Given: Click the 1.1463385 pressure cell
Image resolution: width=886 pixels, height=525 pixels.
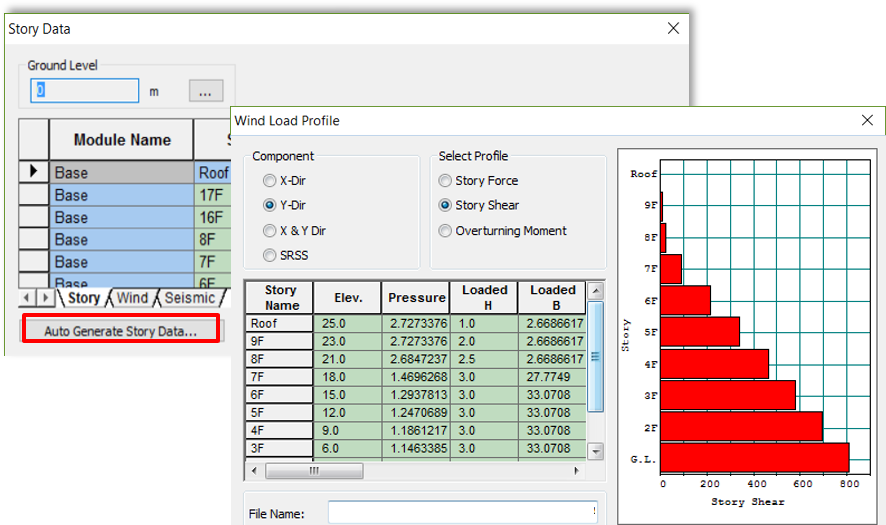Looking at the screenshot, I should coord(416,448).
